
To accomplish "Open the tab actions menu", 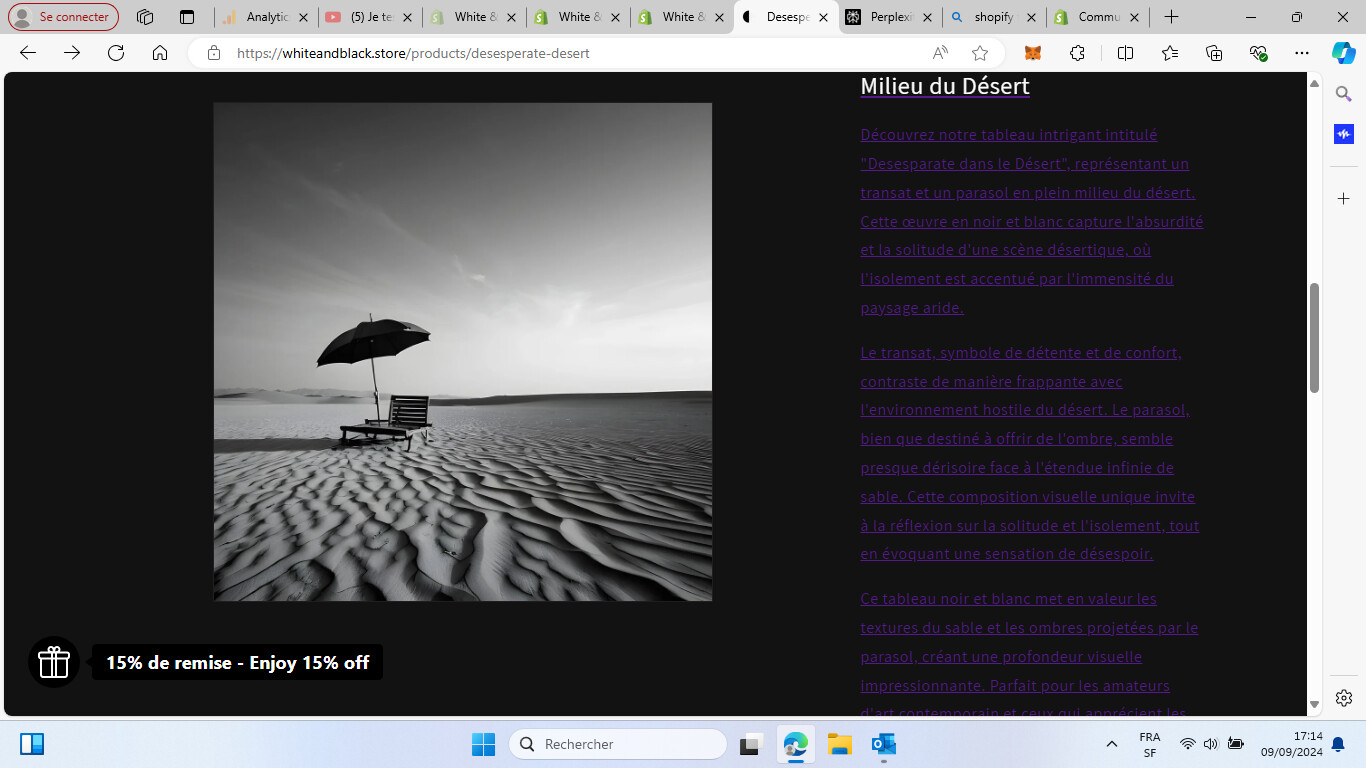I will (187, 17).
